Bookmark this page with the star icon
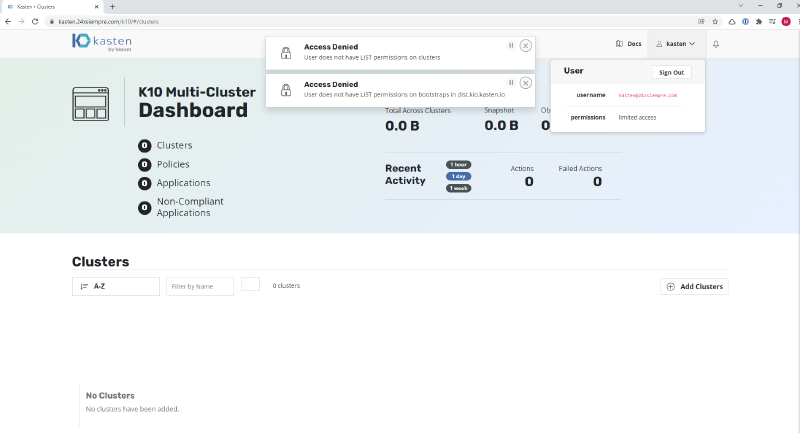Image resolution: width=800 pixels, height=433 pixels. pyautogui.click(x=715, y=21)
